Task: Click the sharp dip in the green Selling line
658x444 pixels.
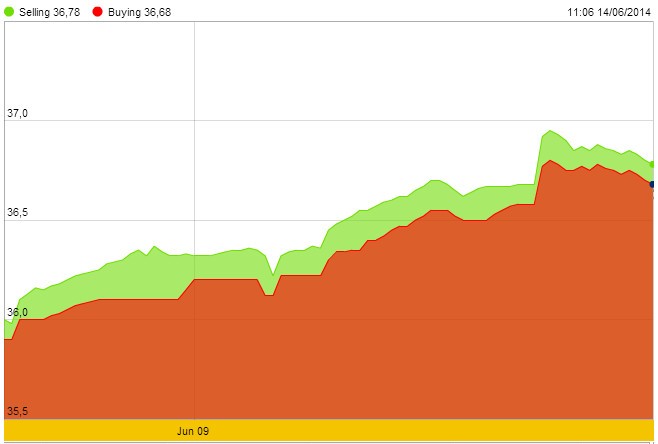Action: (272, 274)
